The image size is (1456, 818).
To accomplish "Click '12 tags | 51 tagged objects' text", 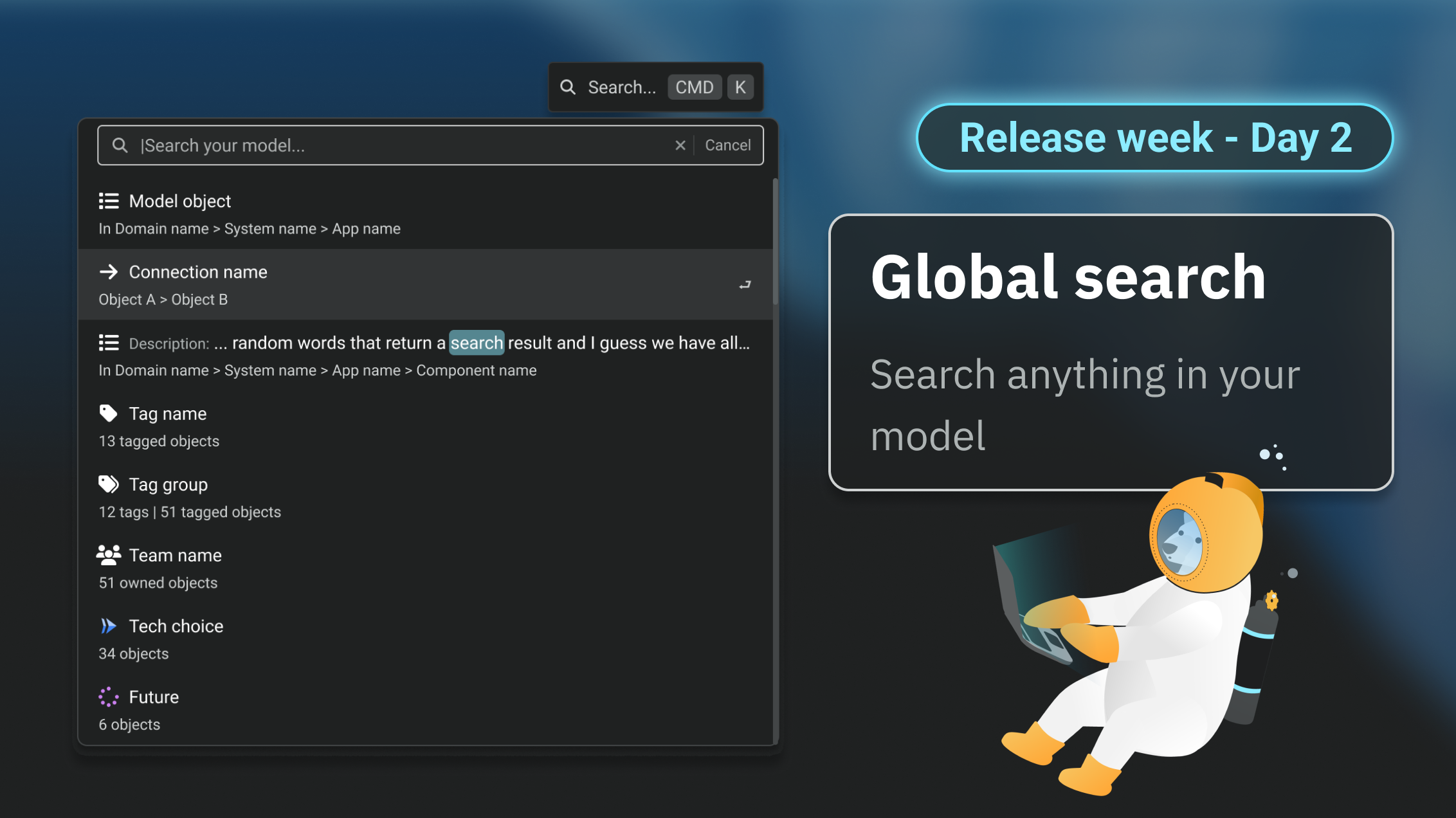I will 190,512.
